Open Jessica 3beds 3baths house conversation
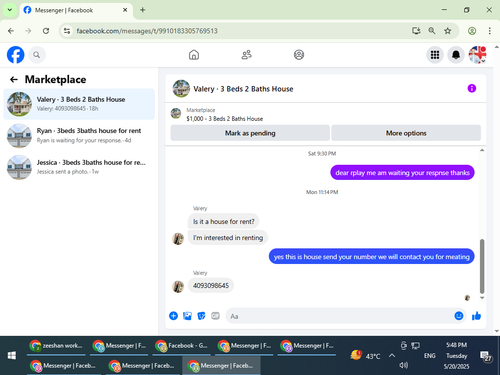 click(x=79, y=167)
